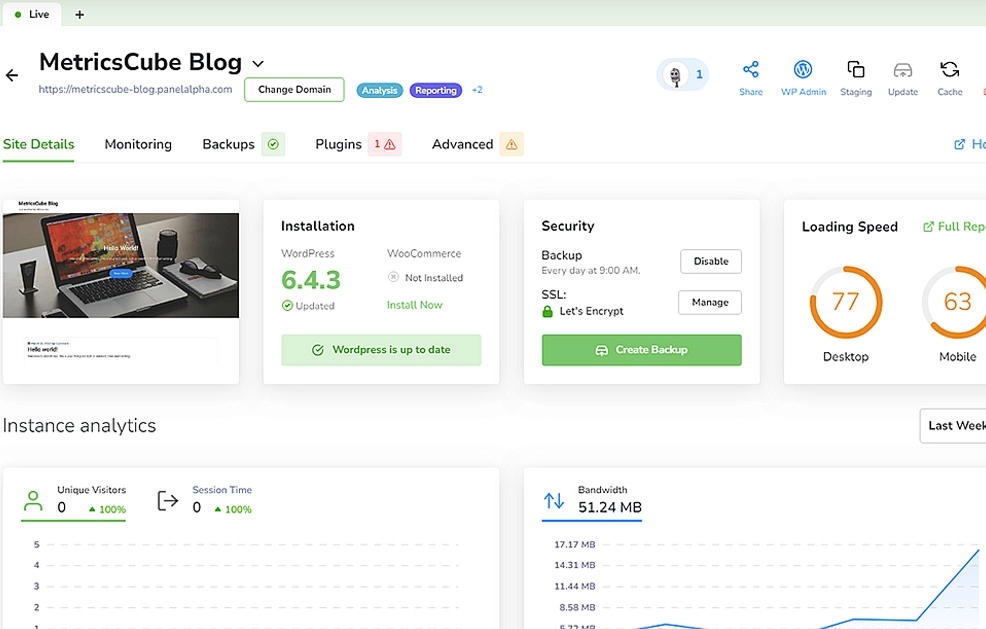Click the Analysis tag
The image size is (986, 629).
tap(380, 90)
